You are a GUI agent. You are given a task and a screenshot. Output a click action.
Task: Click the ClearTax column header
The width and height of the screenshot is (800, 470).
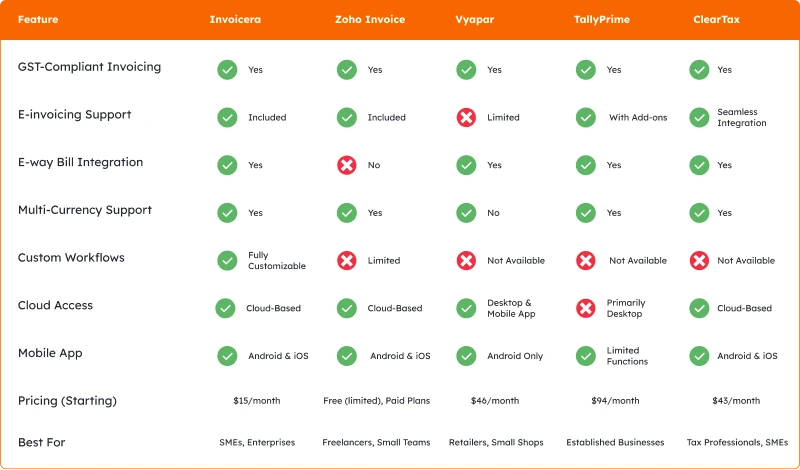tap(716, 19)
